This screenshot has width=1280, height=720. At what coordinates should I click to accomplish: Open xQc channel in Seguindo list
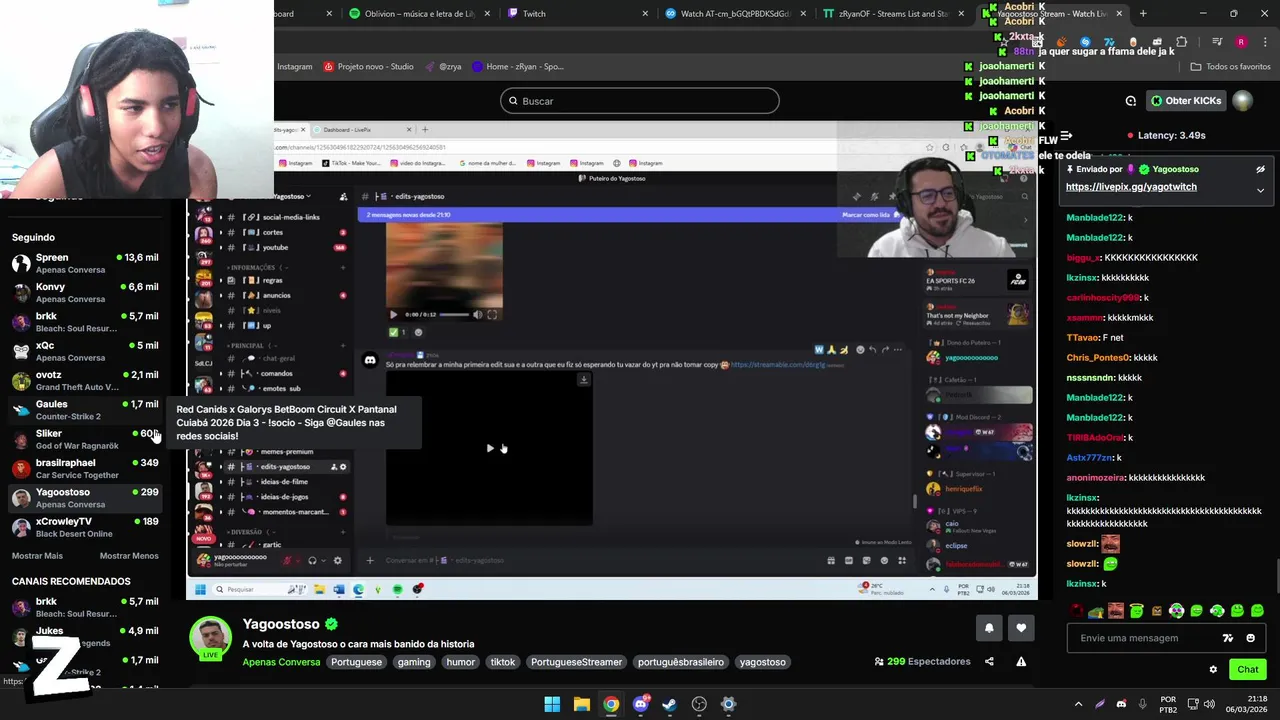click(85, 351)
